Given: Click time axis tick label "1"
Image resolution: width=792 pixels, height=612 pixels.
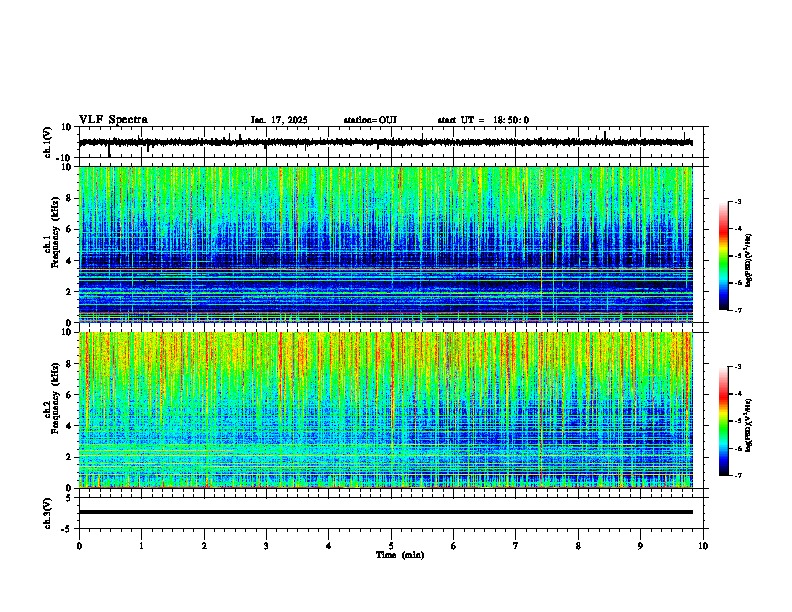Looking at the screenshot, I should pyautogui.click(x=141, y=546).
